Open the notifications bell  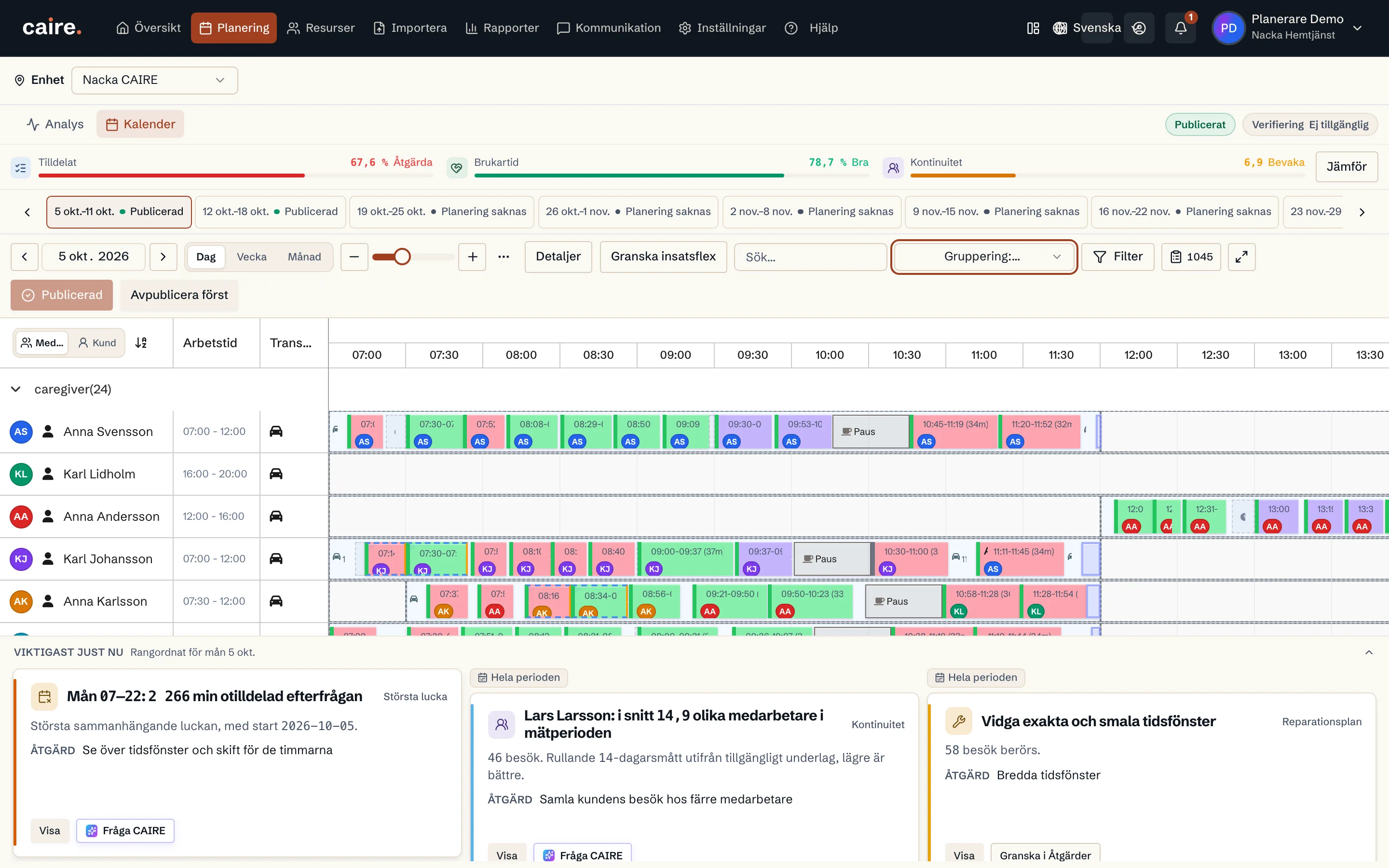(1180, 28)
